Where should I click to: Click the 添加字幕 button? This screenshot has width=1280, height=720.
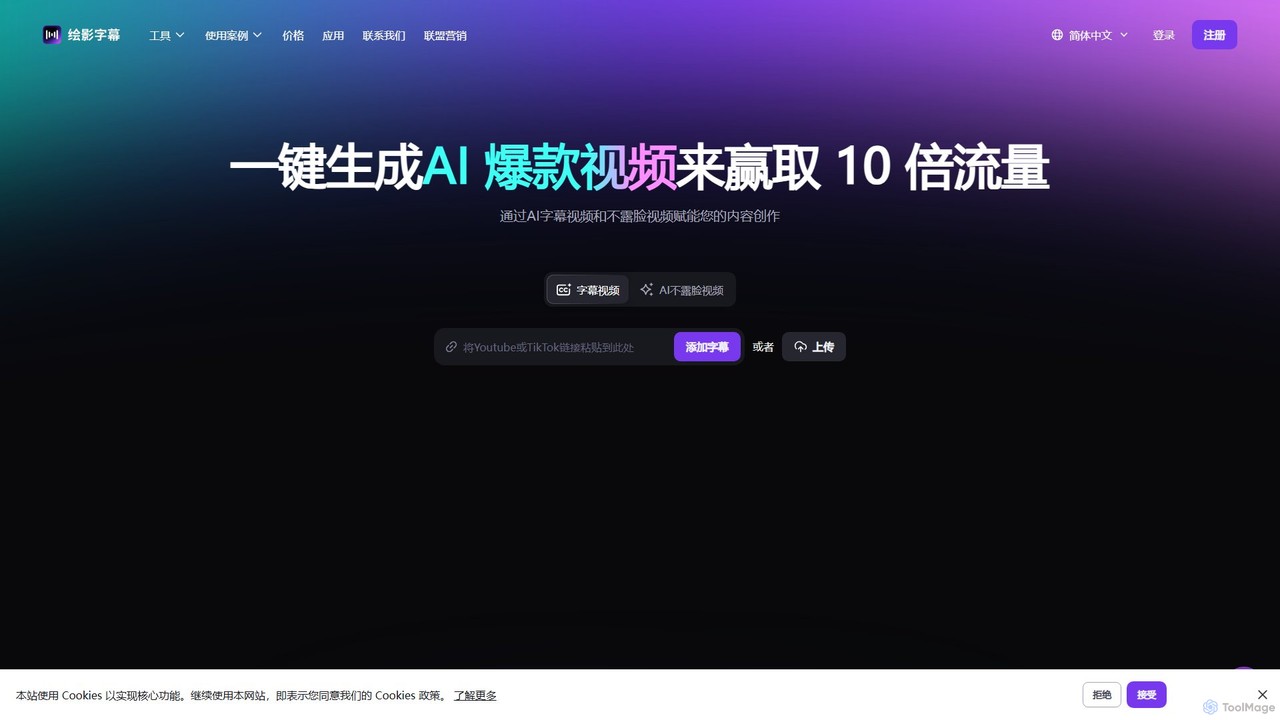(x=707, y=347)
